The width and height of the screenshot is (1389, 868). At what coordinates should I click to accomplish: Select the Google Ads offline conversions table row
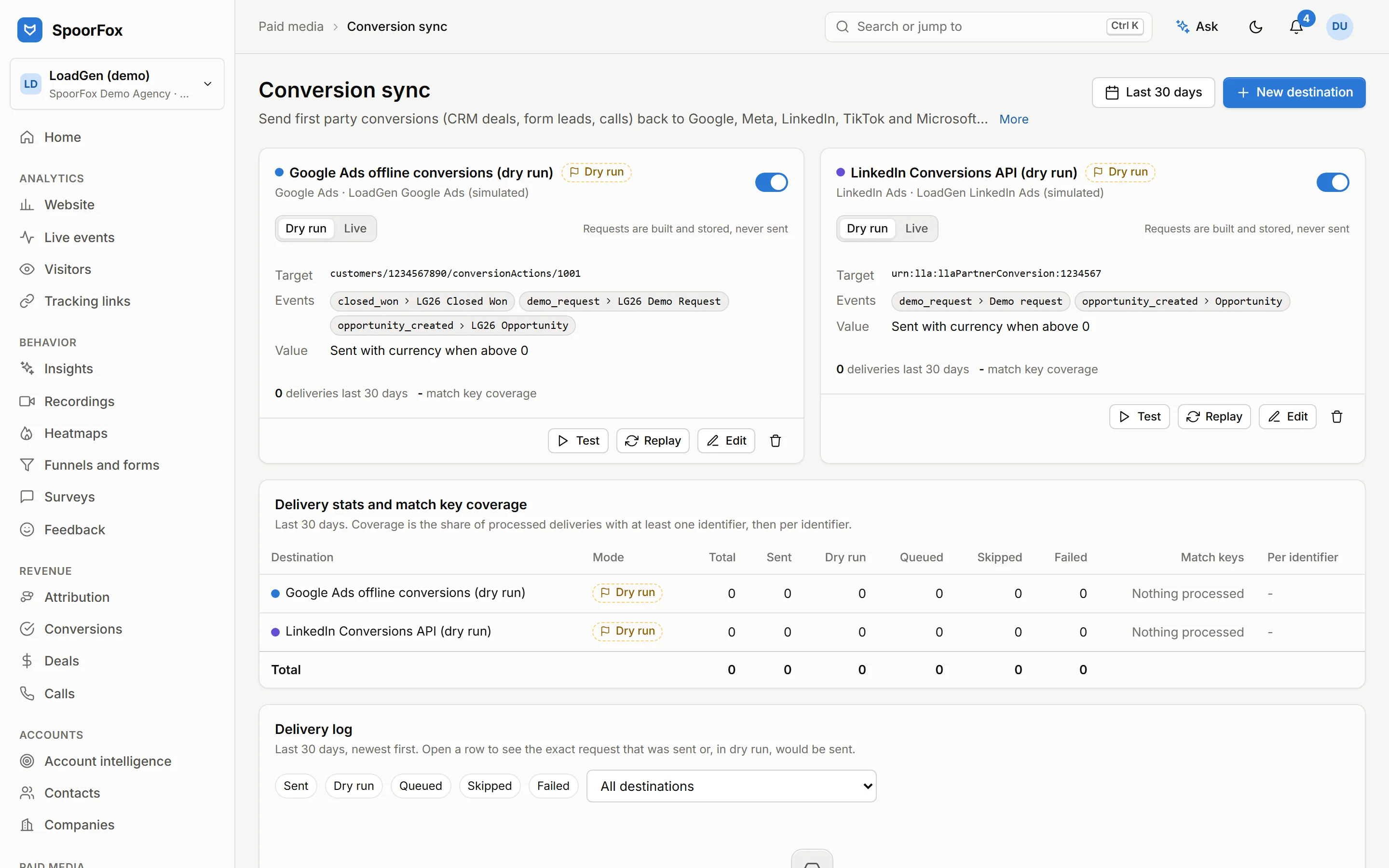[812, 594]
